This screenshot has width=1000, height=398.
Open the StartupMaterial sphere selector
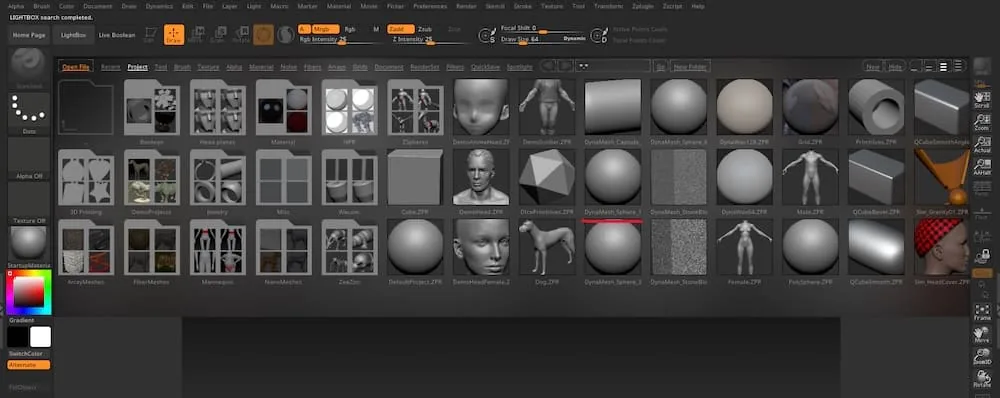point(29,247)
